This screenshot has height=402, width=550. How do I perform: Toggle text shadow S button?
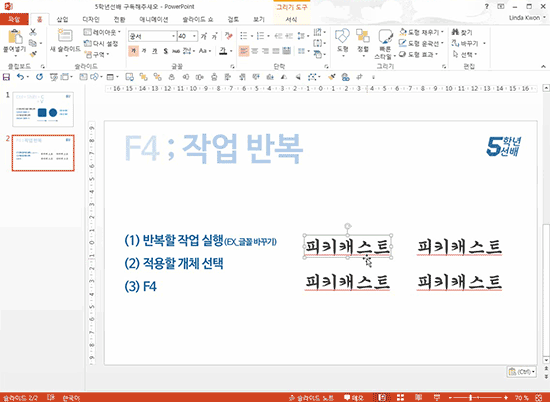click(166, 51)
